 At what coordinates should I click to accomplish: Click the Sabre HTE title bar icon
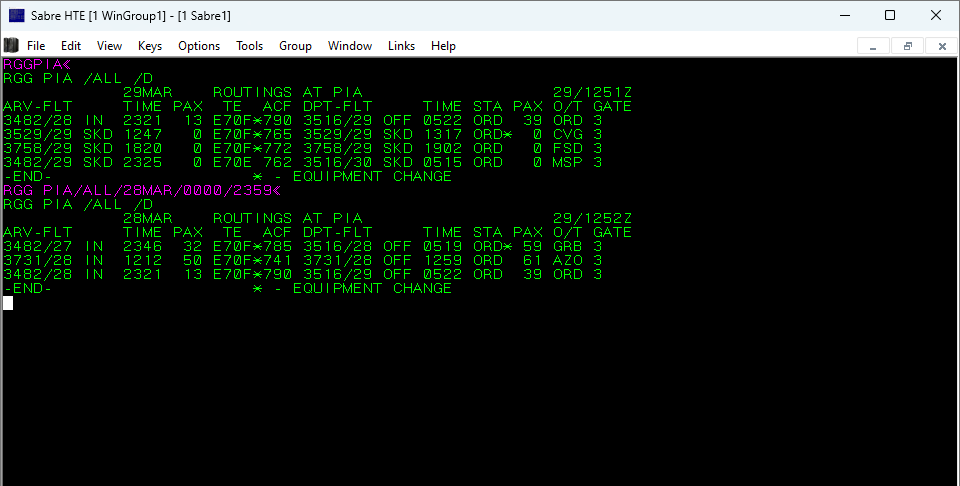click(16, 15)
